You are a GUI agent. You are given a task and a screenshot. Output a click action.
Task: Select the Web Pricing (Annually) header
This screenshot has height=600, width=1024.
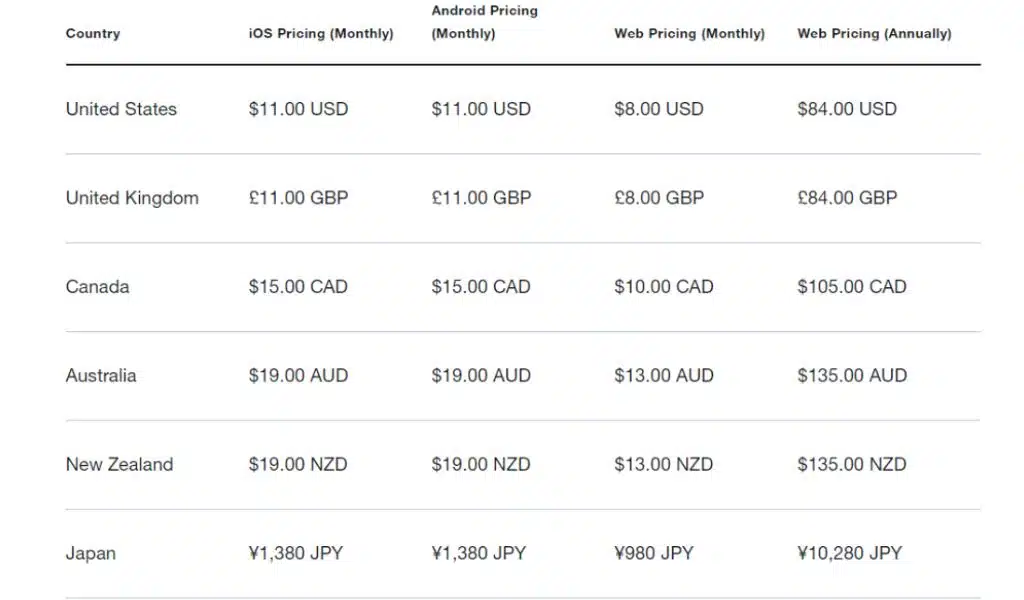(874, 34)
